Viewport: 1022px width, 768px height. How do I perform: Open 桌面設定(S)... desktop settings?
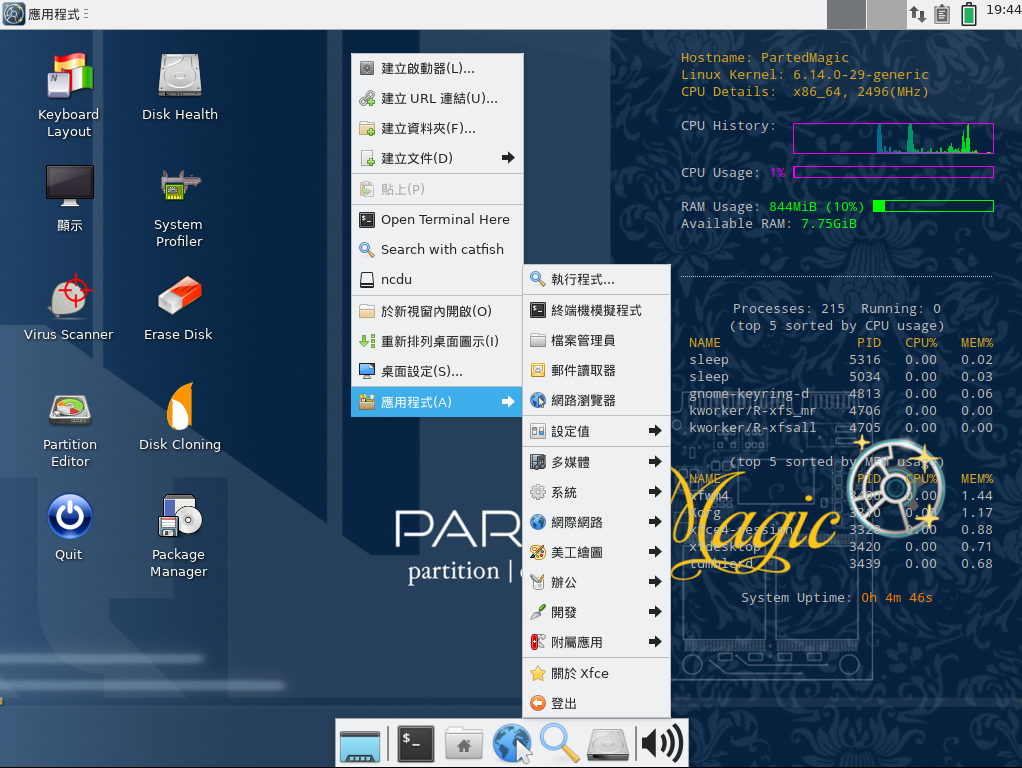tap(437, 371)
